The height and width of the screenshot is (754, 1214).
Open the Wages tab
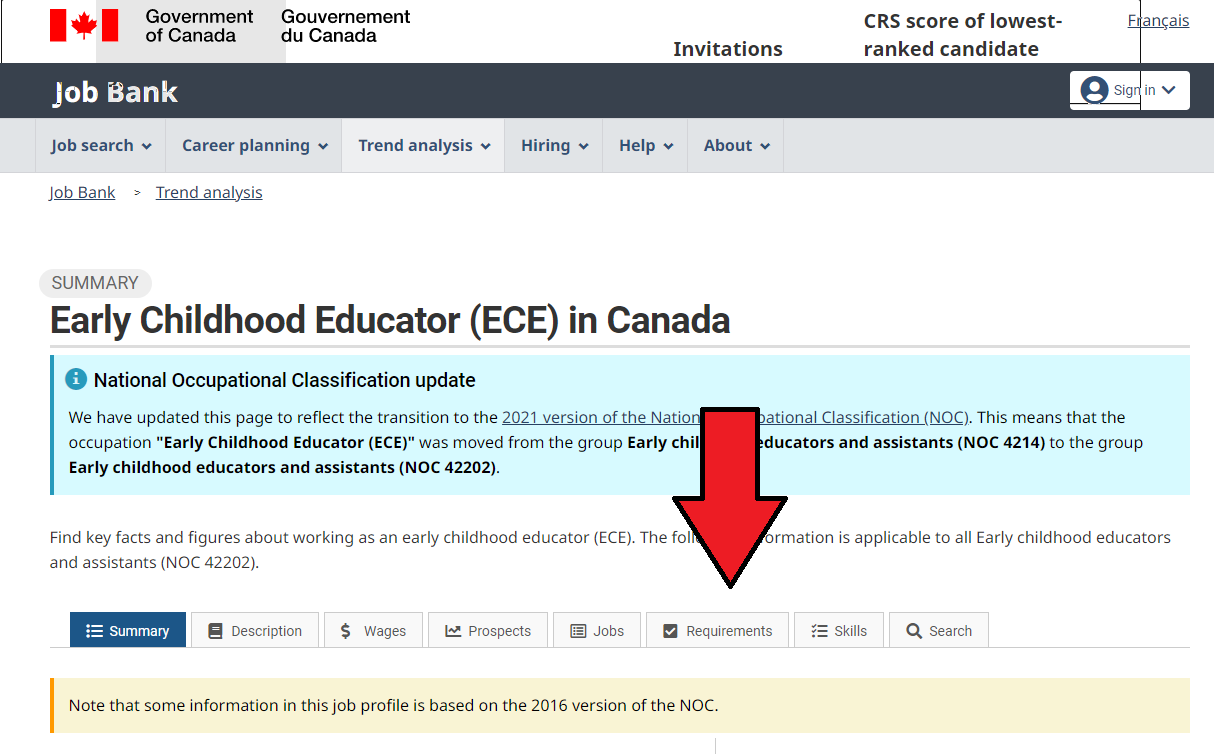(x=373, y=631)
